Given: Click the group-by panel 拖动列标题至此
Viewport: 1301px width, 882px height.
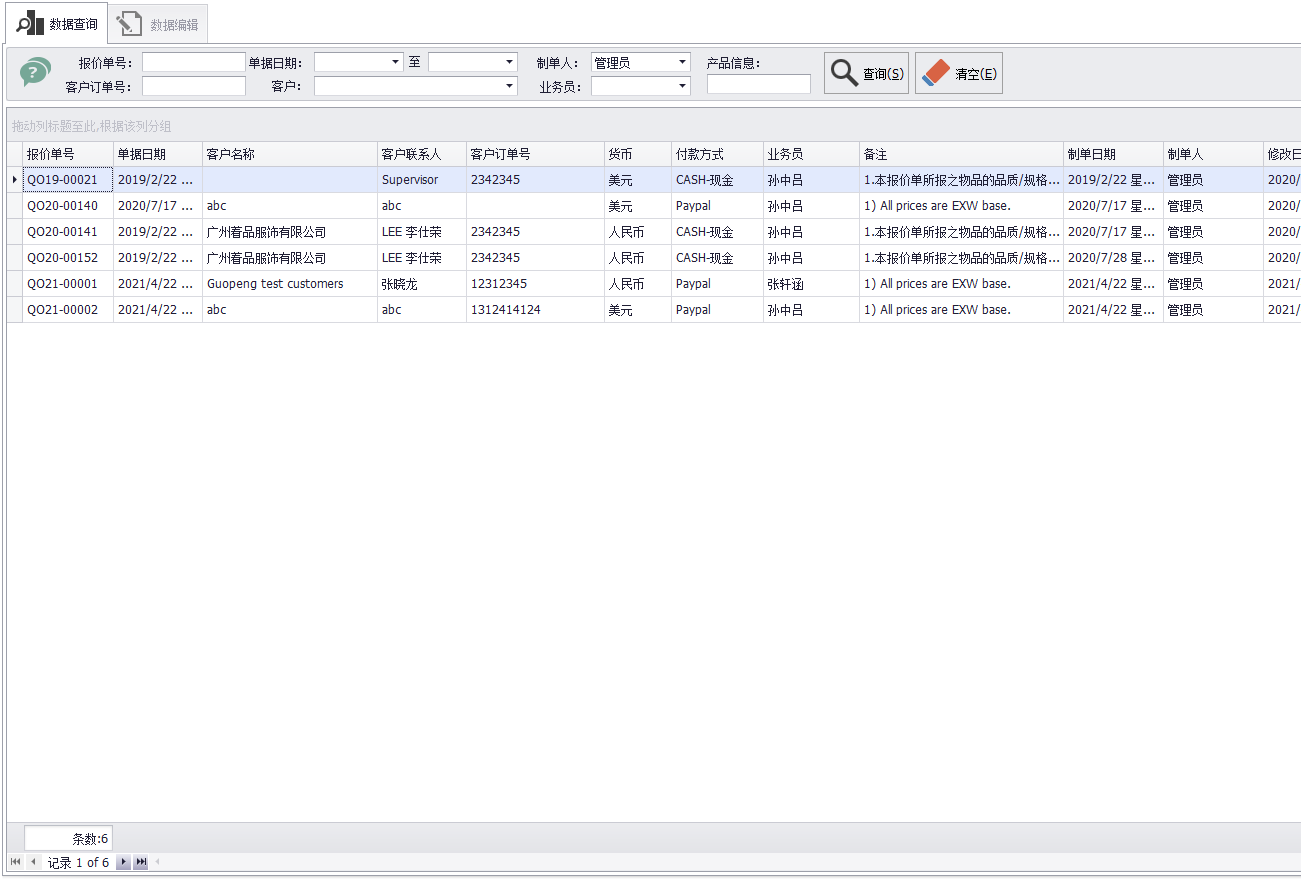Looking at the screenshot, I should (654, 126).
